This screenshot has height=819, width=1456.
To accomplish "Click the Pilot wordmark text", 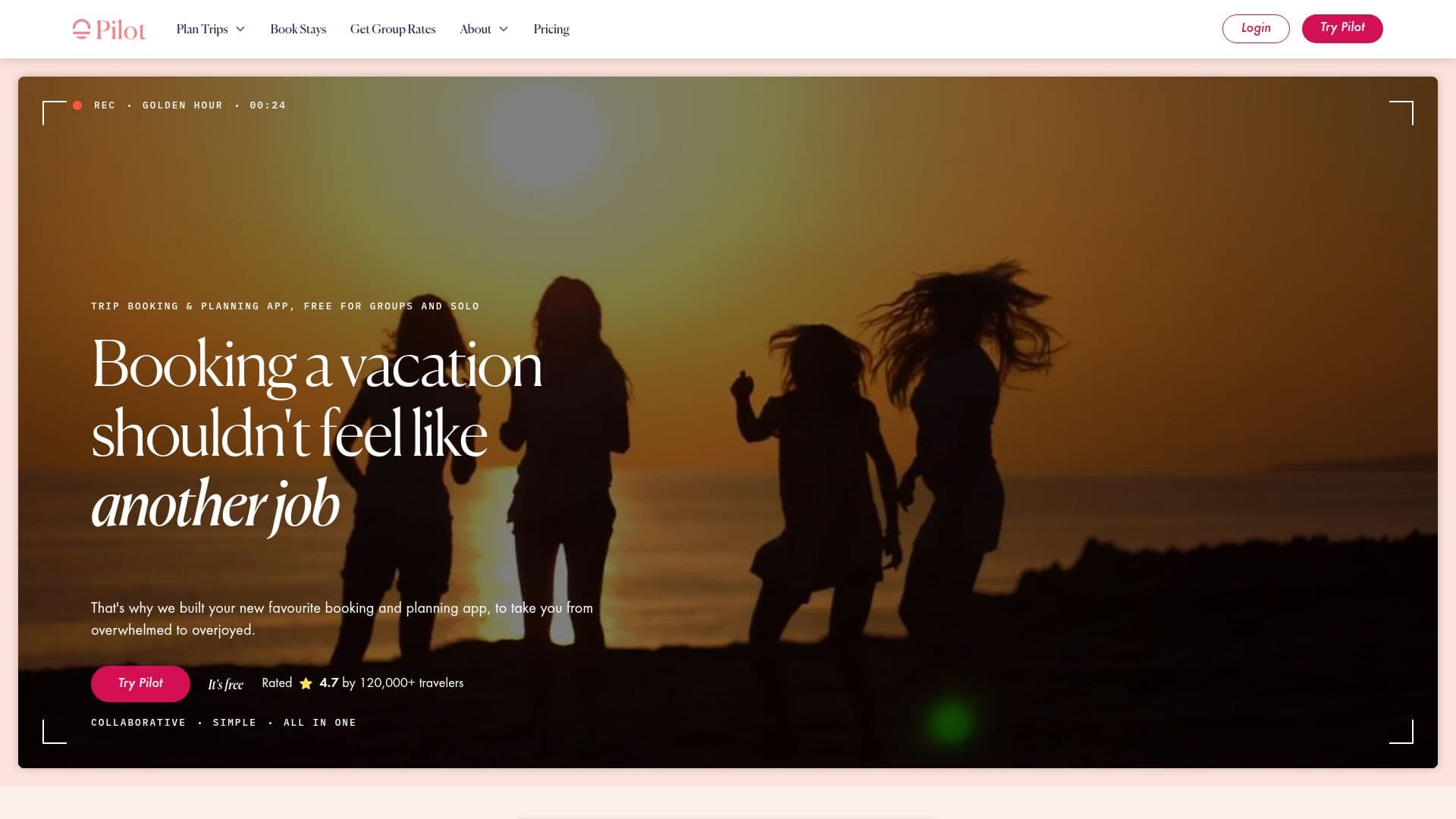I will [121, 30].
